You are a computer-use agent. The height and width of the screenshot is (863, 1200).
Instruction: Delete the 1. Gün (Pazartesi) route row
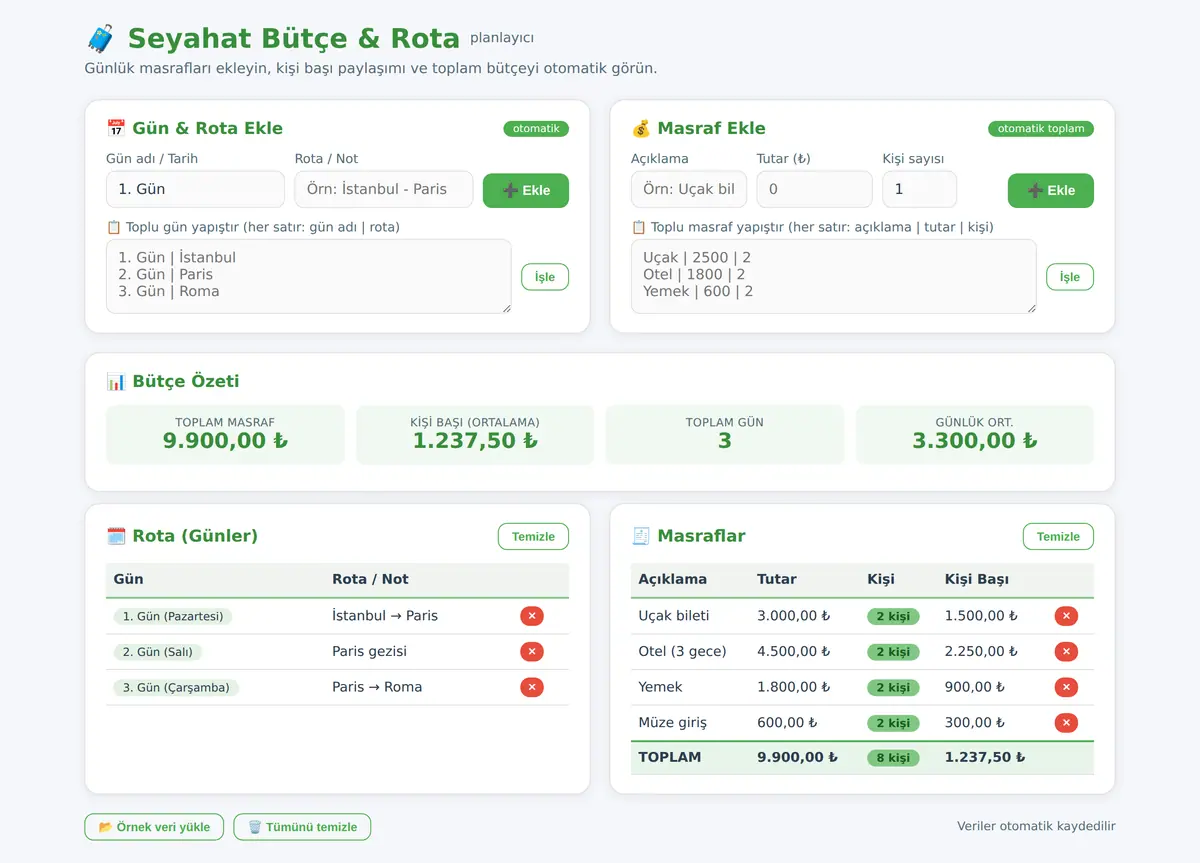(x=532, y=616)
